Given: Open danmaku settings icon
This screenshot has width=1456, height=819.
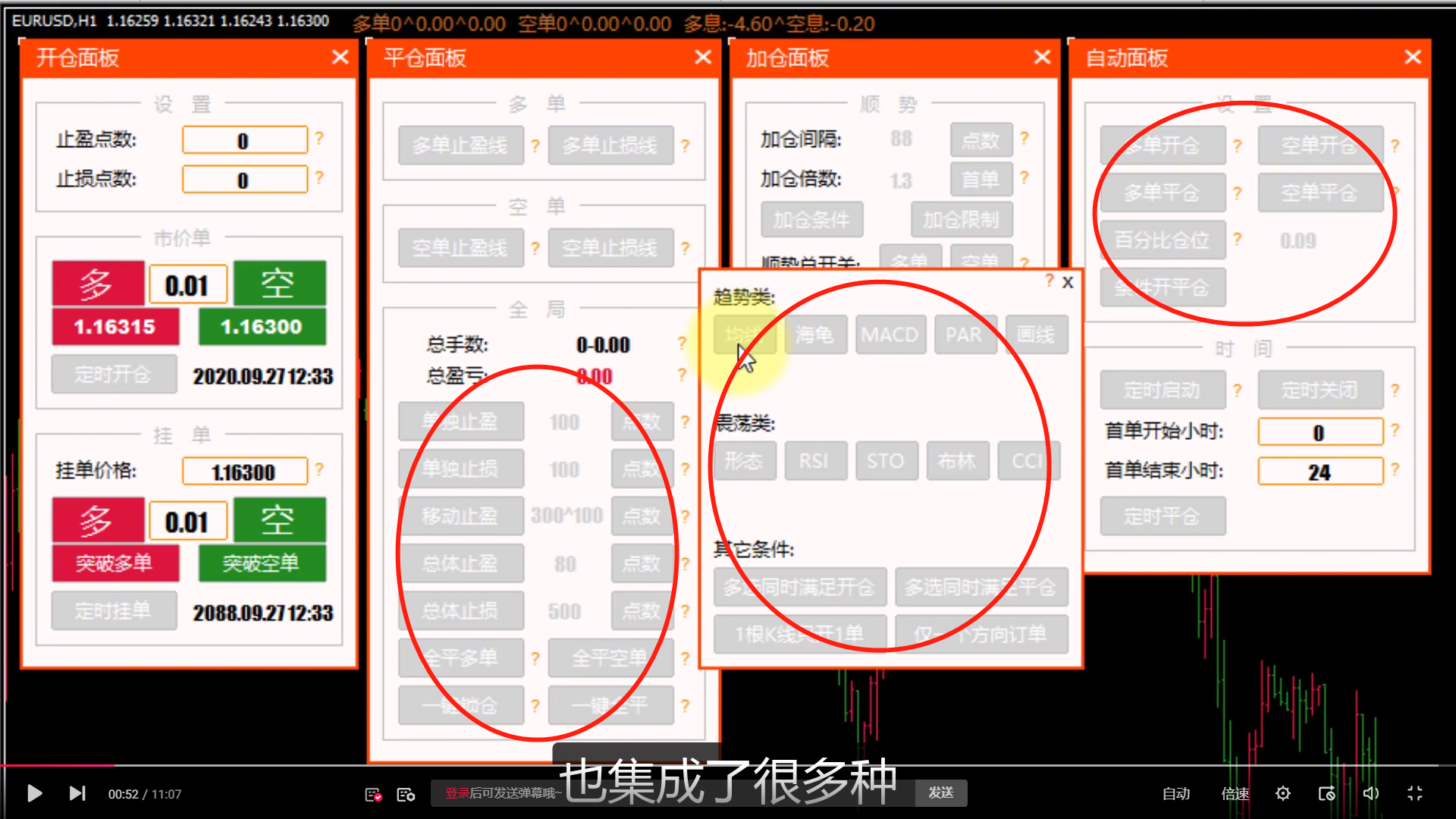Looking at the screenshot, I should (x=406, y=794).
